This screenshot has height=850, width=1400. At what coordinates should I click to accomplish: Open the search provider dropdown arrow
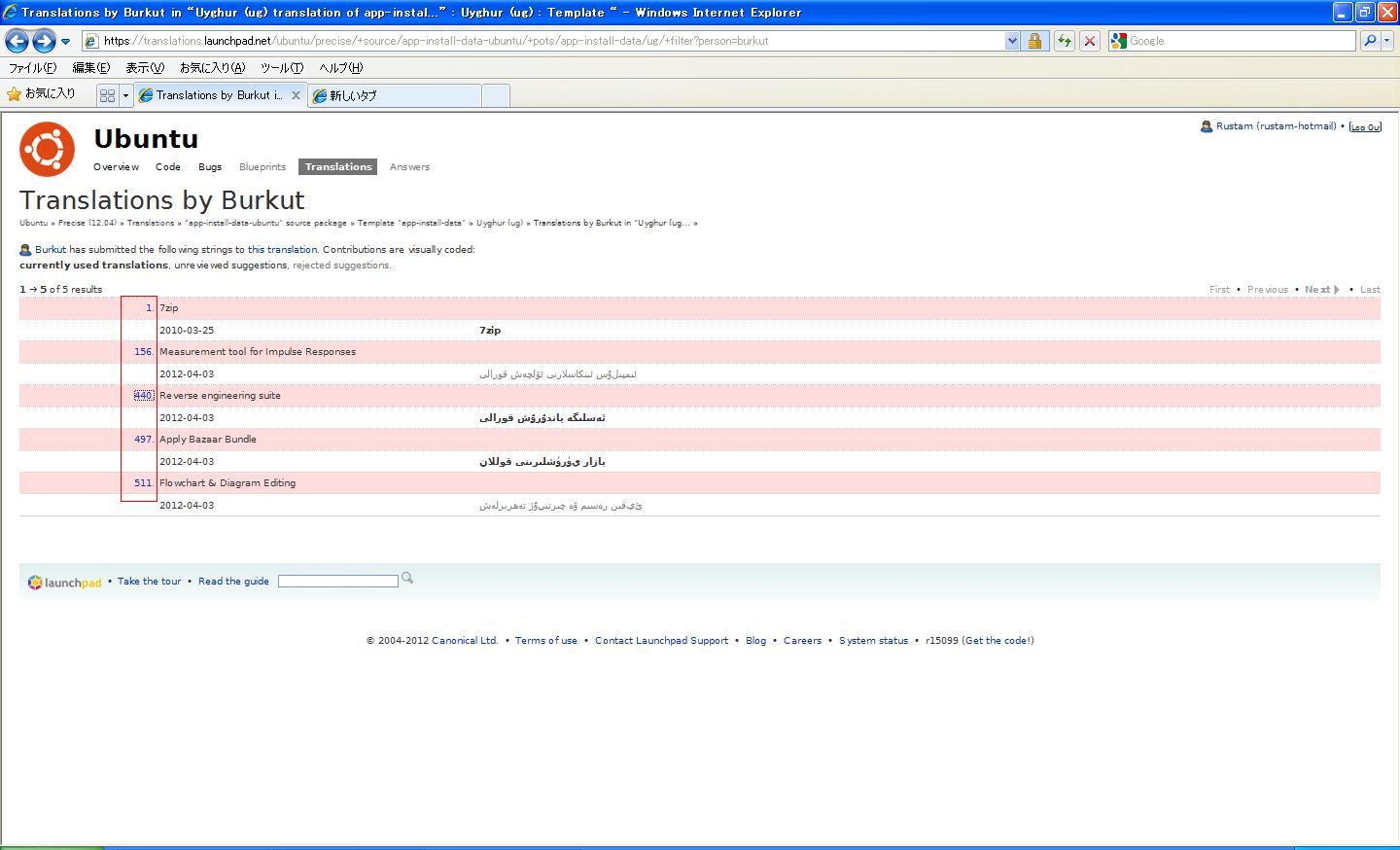click(x=1387, y=41)
